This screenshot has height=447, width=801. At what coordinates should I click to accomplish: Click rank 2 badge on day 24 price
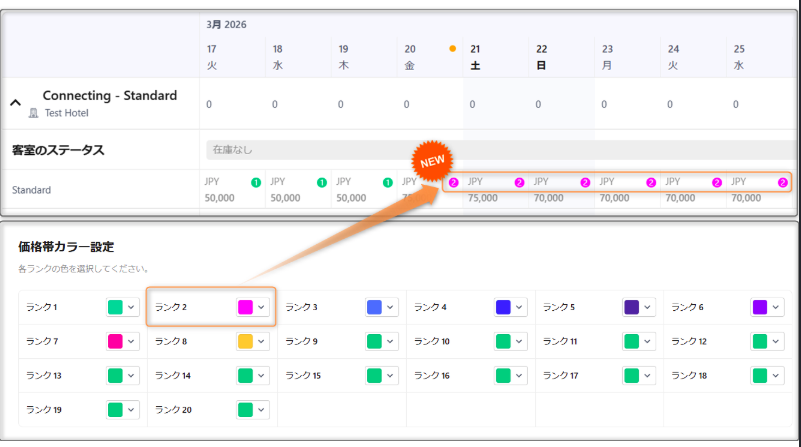pos(717,182)
